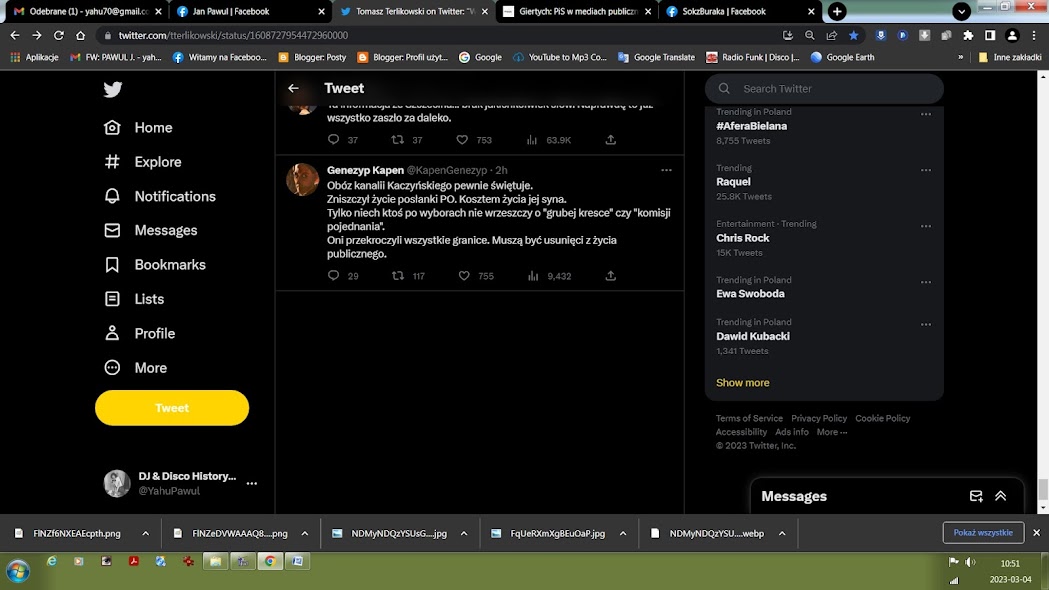Reply to Genezyp Kapen's tweet
1049x590 pixels.
tap(333, 276)
